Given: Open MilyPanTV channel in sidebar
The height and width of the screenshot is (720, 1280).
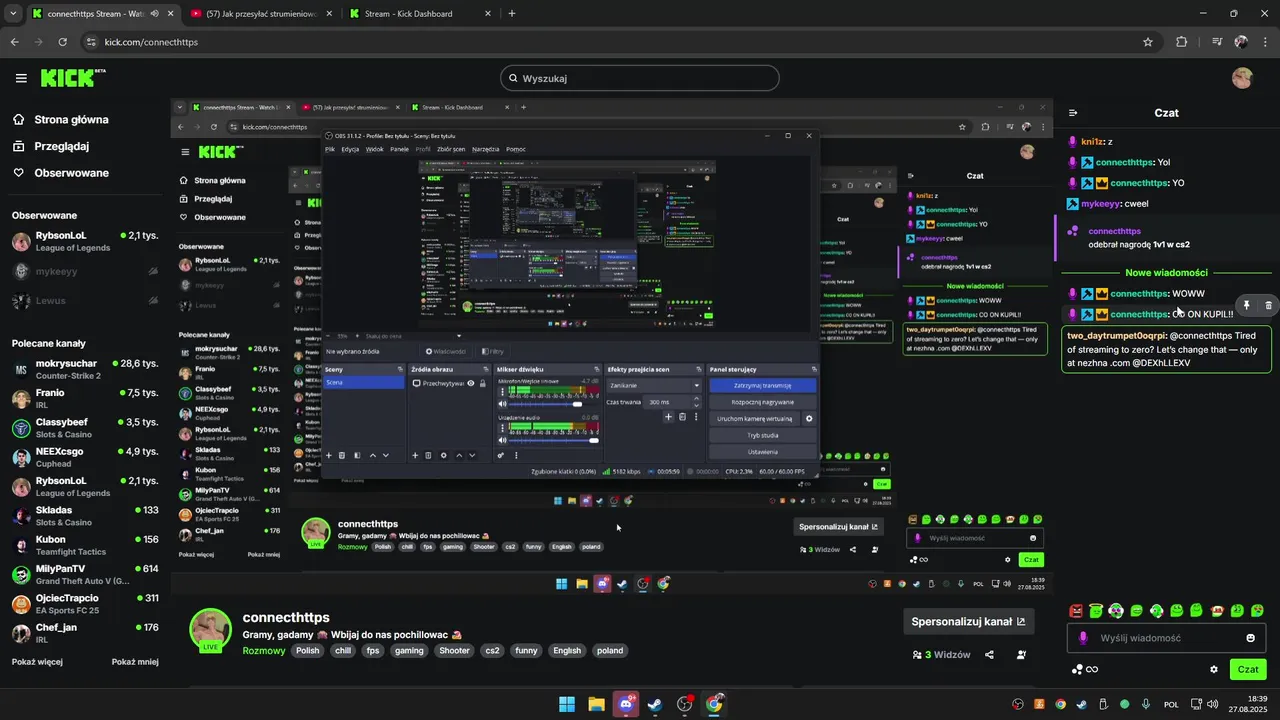Looking at the screenshot, I should tap(85, 574).
